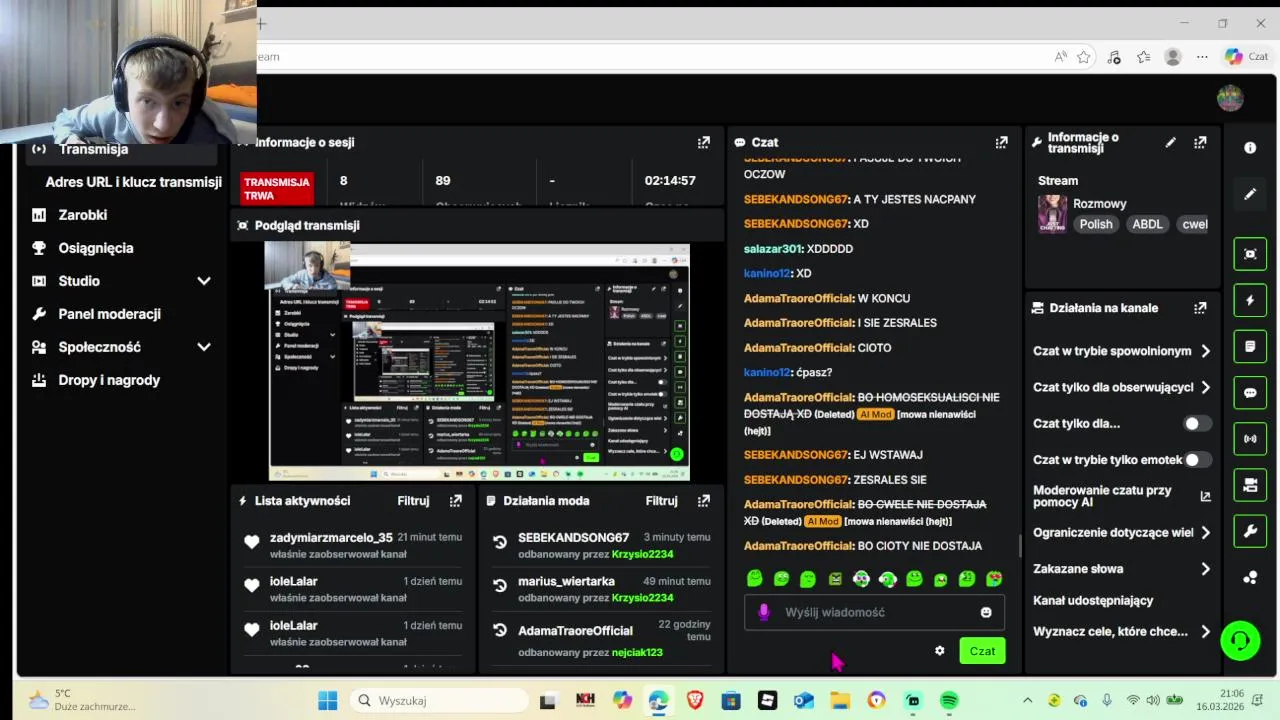Screen dimensions: 1280x720
Task: Pop out the Czat panel
Action: (x=1001, y=142)
